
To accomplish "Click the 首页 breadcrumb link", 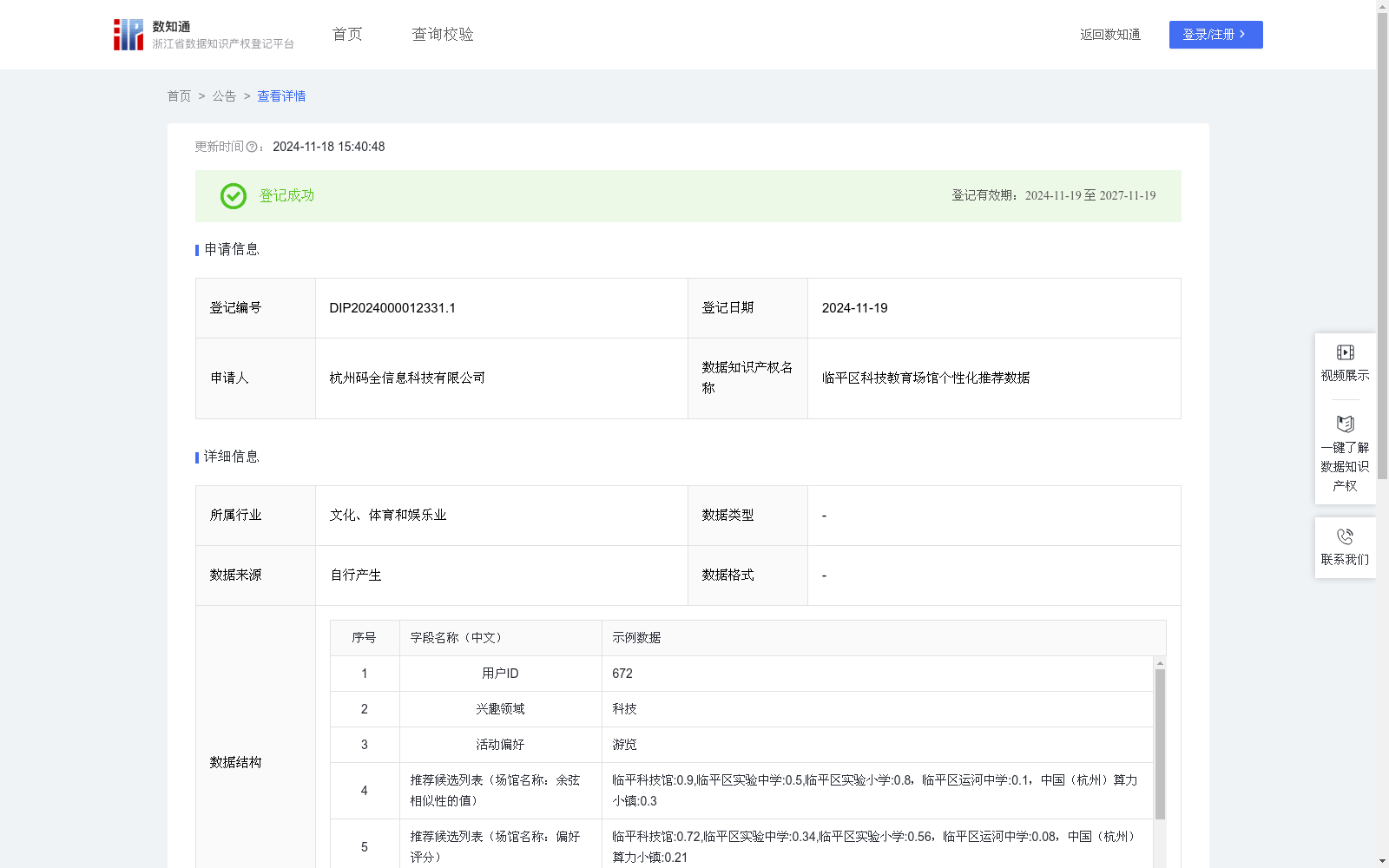I will tap(179, 96).
